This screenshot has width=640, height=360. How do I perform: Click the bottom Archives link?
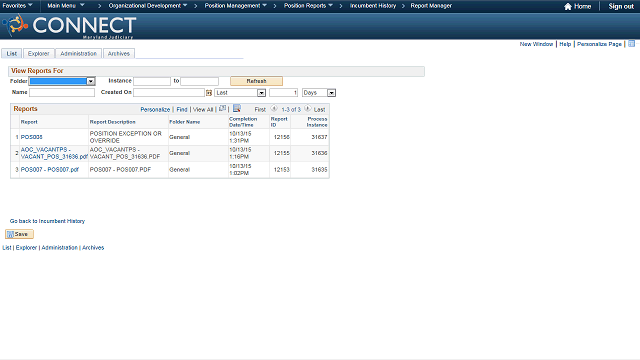93,247
